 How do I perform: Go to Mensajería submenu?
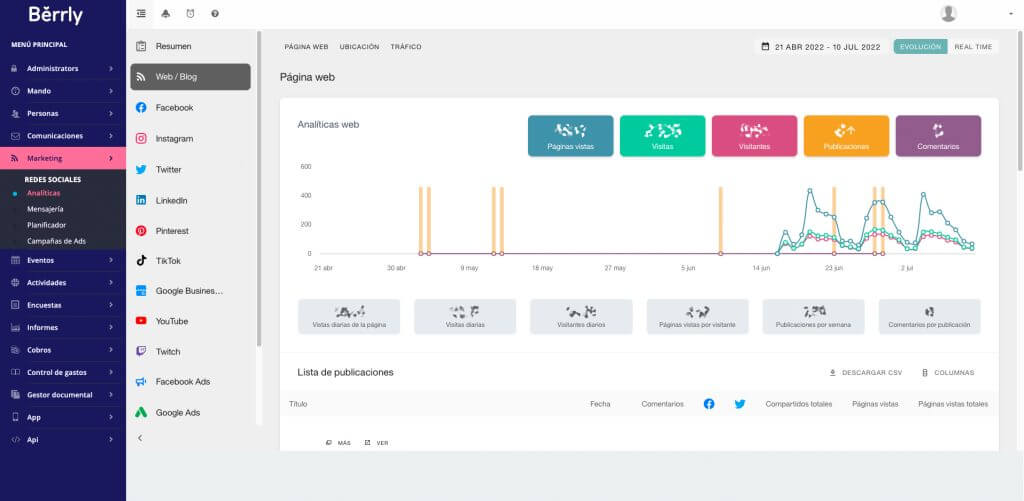tap(45, 209)
